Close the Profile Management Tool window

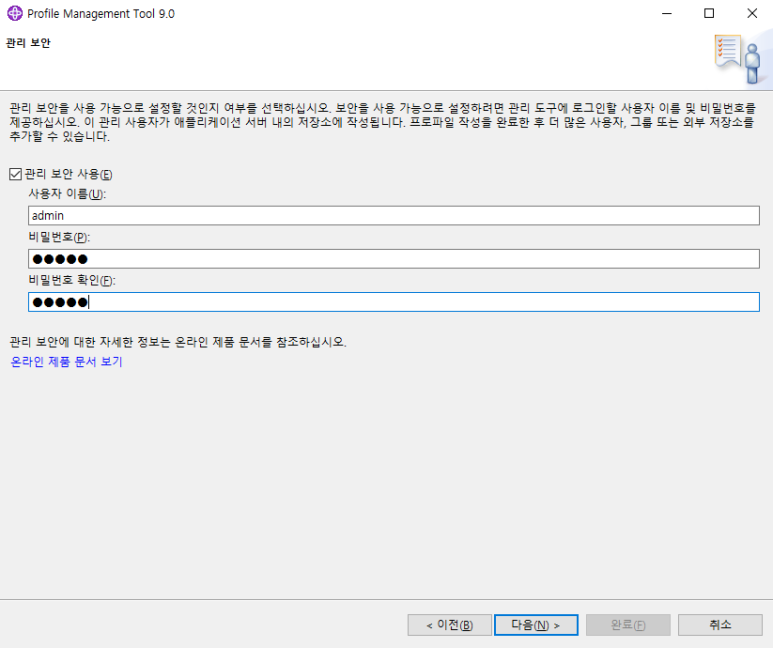click(x=752, y=13)
